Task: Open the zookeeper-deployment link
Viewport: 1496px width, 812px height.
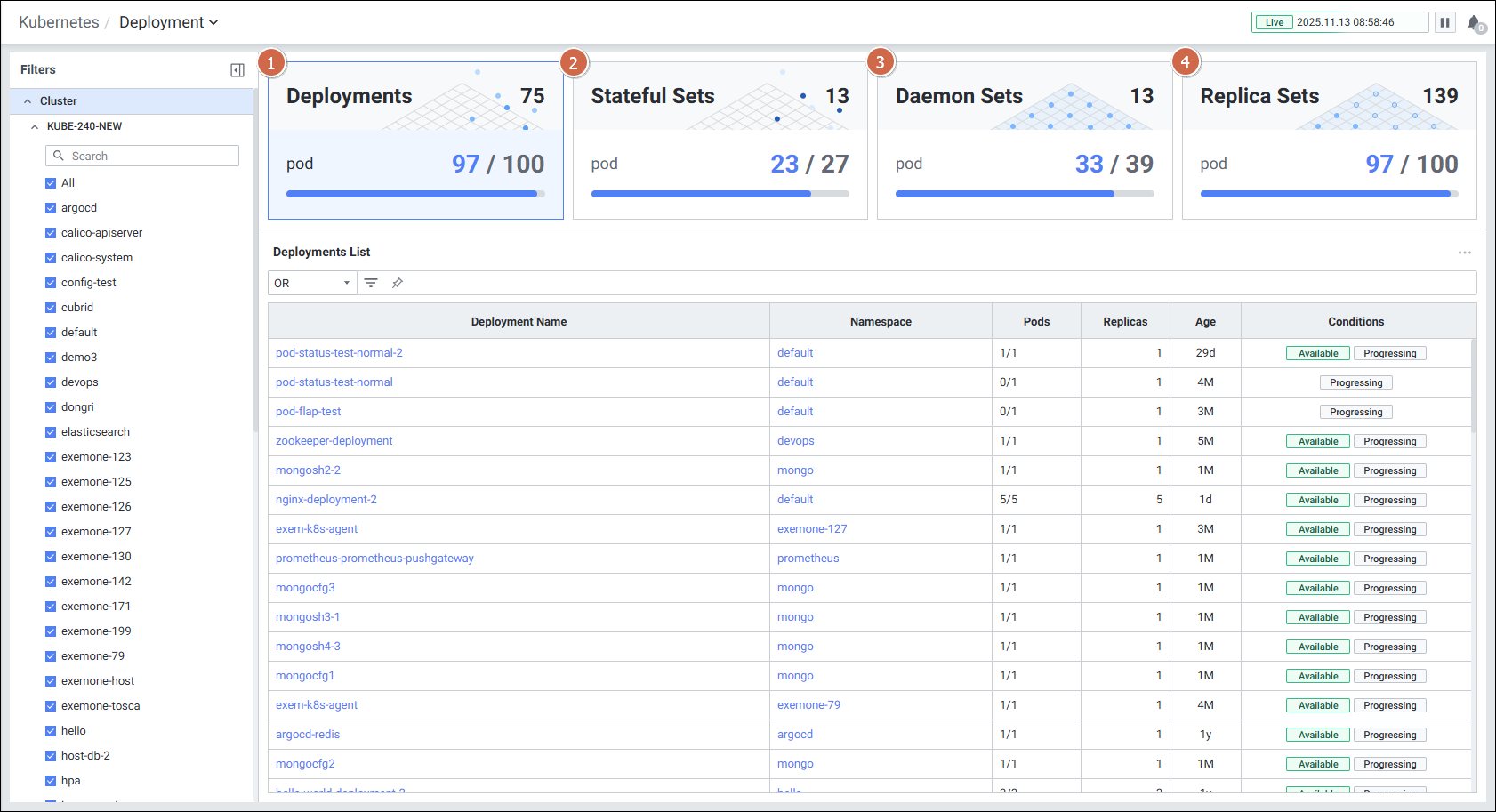Action: (x=334, y=441)
